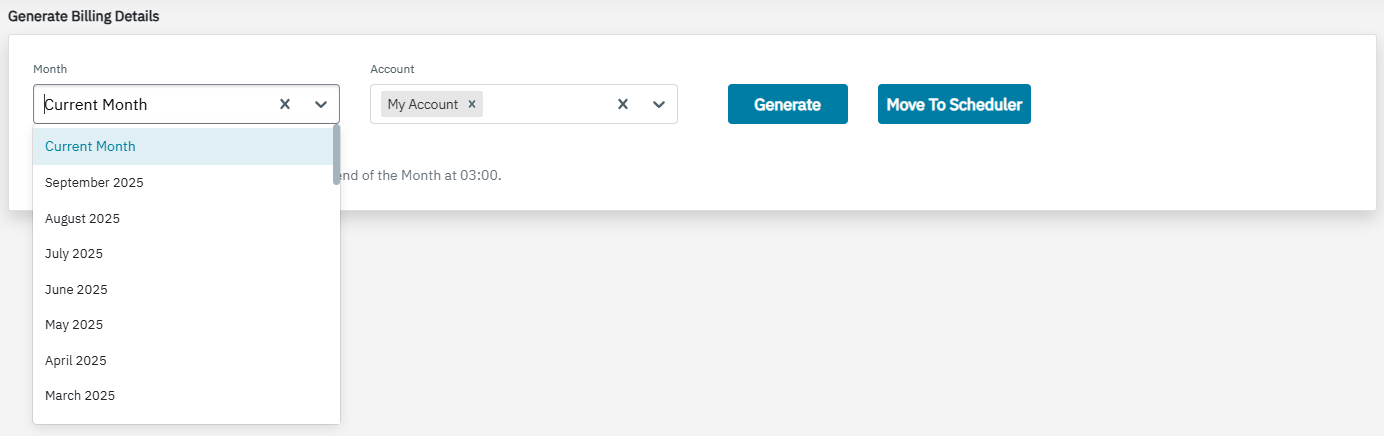
Task: Select May 2025 in month list
Action: [x=74, y=325]
